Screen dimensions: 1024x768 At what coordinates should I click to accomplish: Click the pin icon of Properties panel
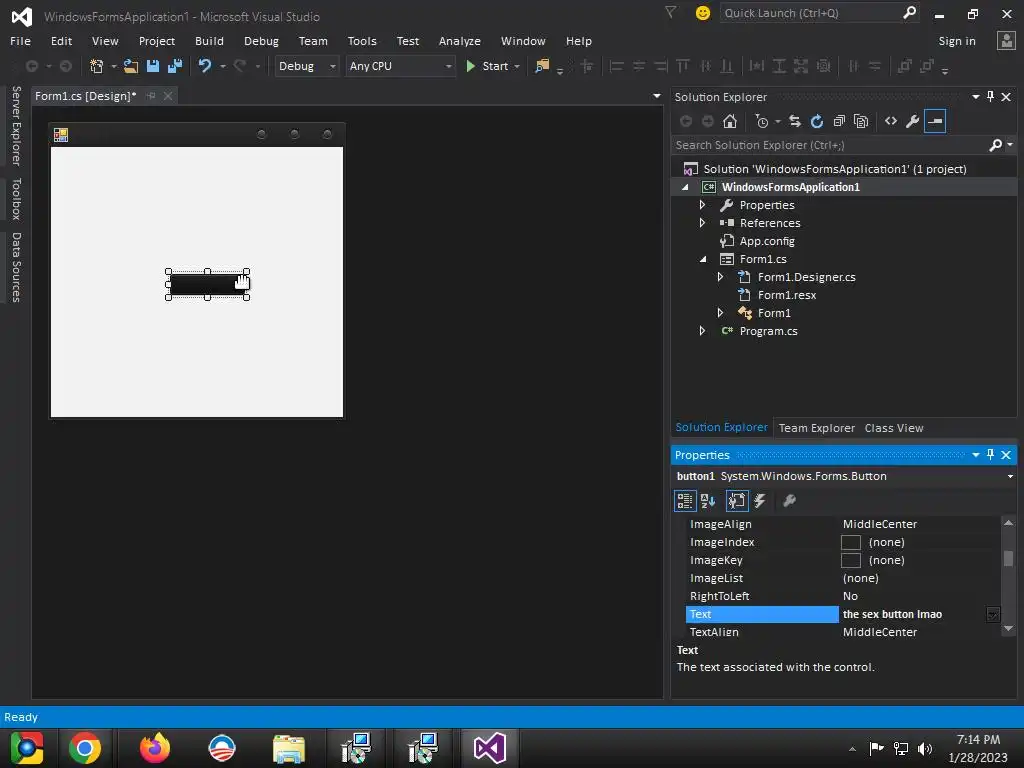click(991, 455)
